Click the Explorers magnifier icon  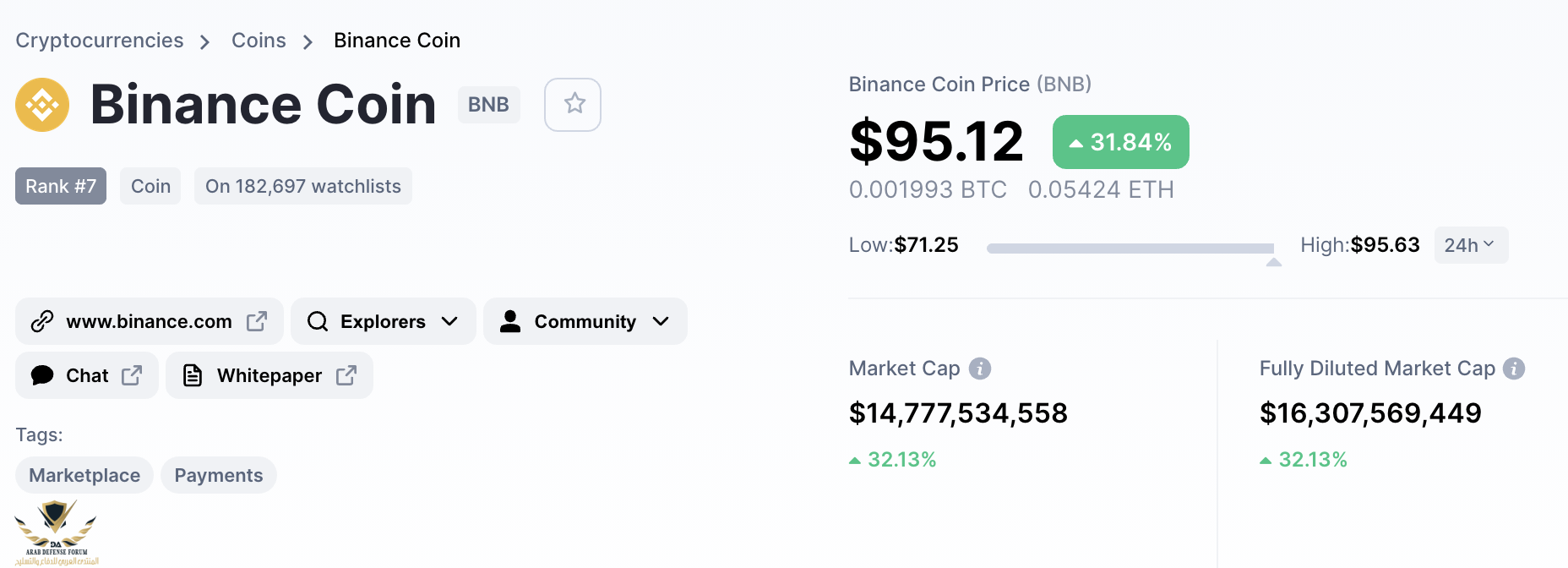point(318,321)
